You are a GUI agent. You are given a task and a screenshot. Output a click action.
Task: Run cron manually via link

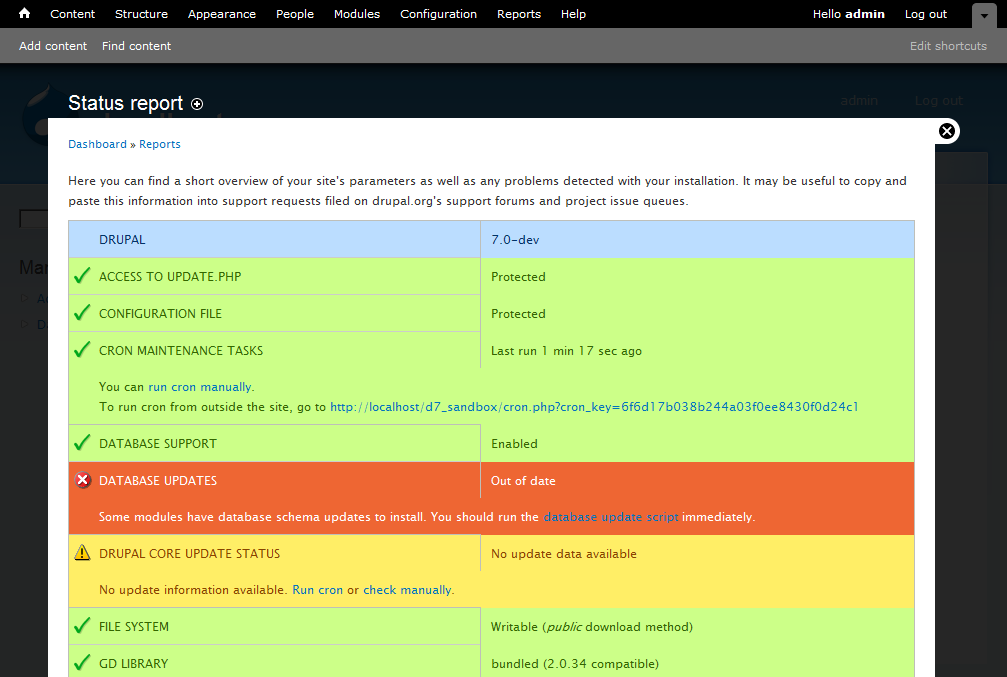tap(200, 387)
